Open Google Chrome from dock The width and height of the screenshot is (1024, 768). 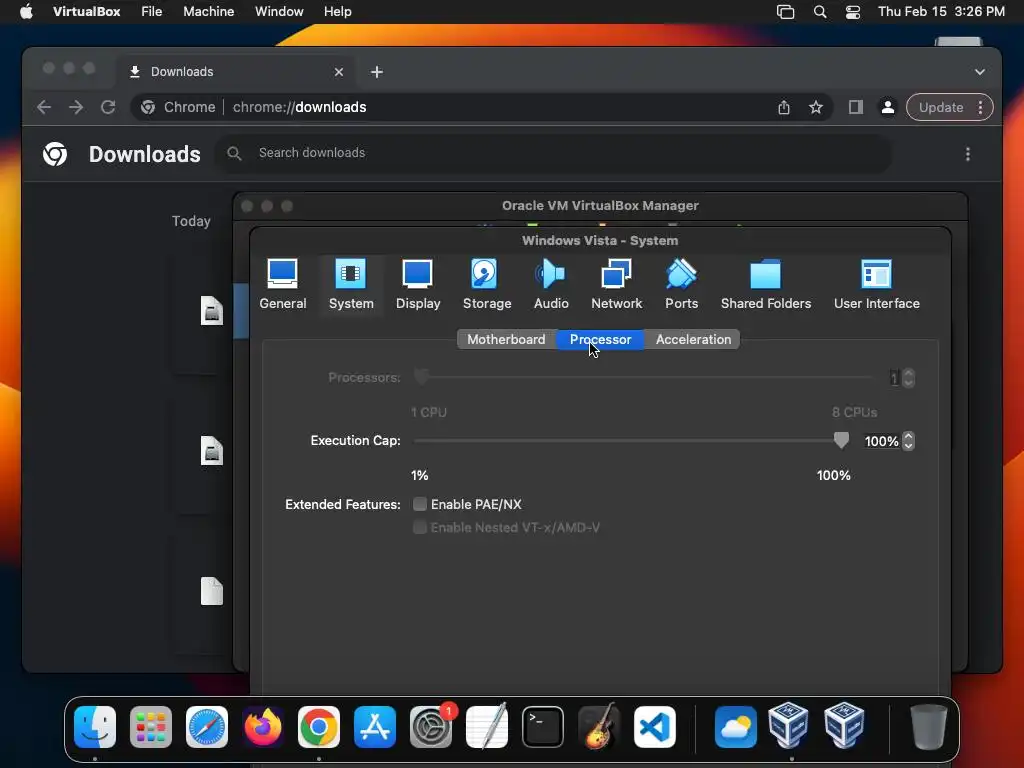[319, 727]
